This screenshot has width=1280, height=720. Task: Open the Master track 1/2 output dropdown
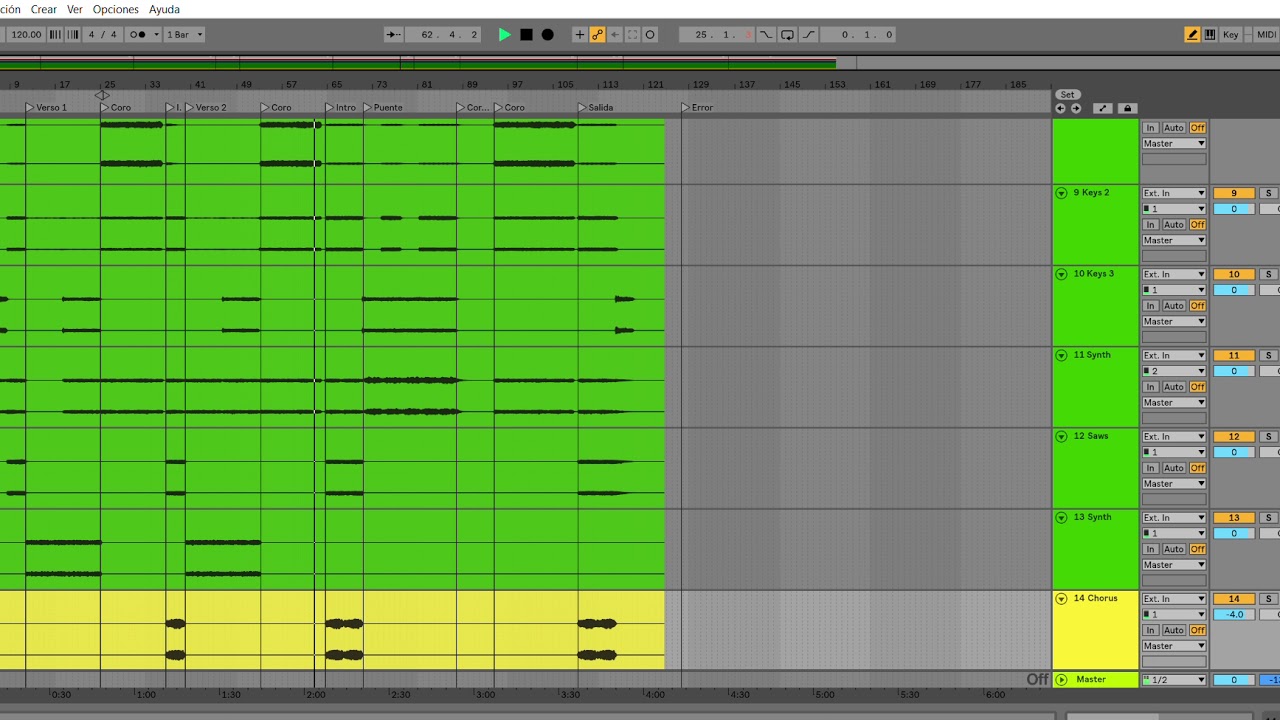tap(1174, 680)
